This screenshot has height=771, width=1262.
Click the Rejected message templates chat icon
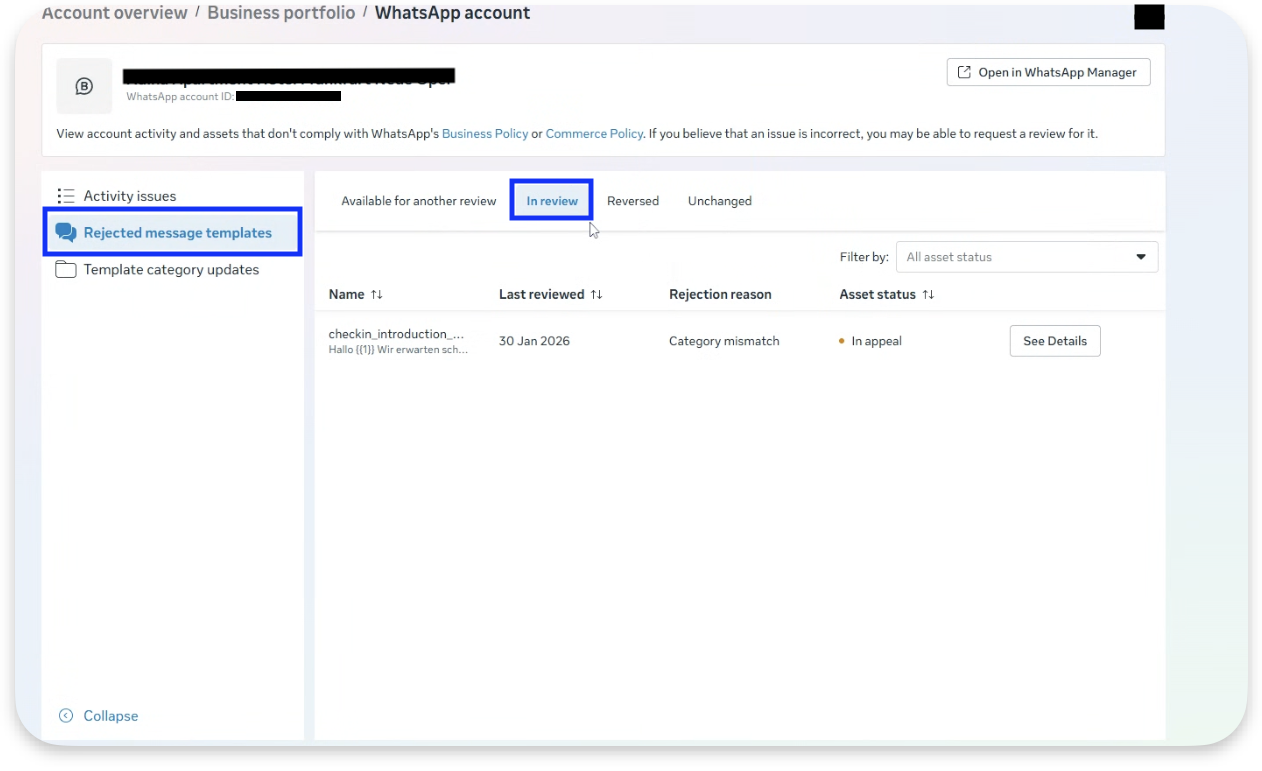(x=66, y=233)
